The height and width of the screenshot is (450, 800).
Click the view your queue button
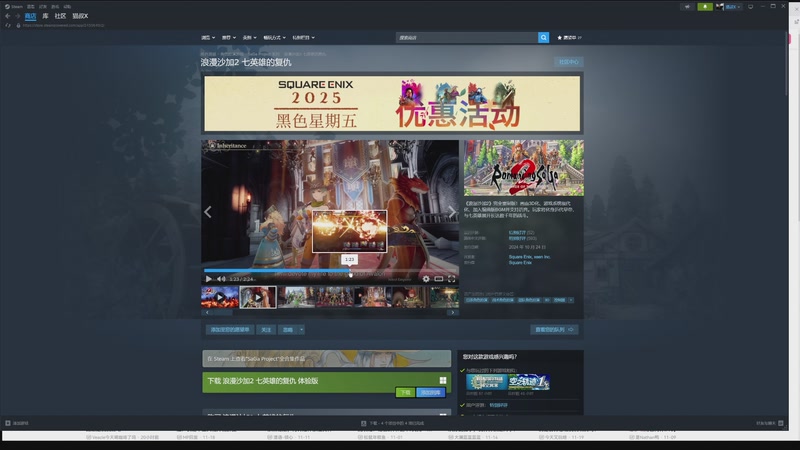point(554,330)
